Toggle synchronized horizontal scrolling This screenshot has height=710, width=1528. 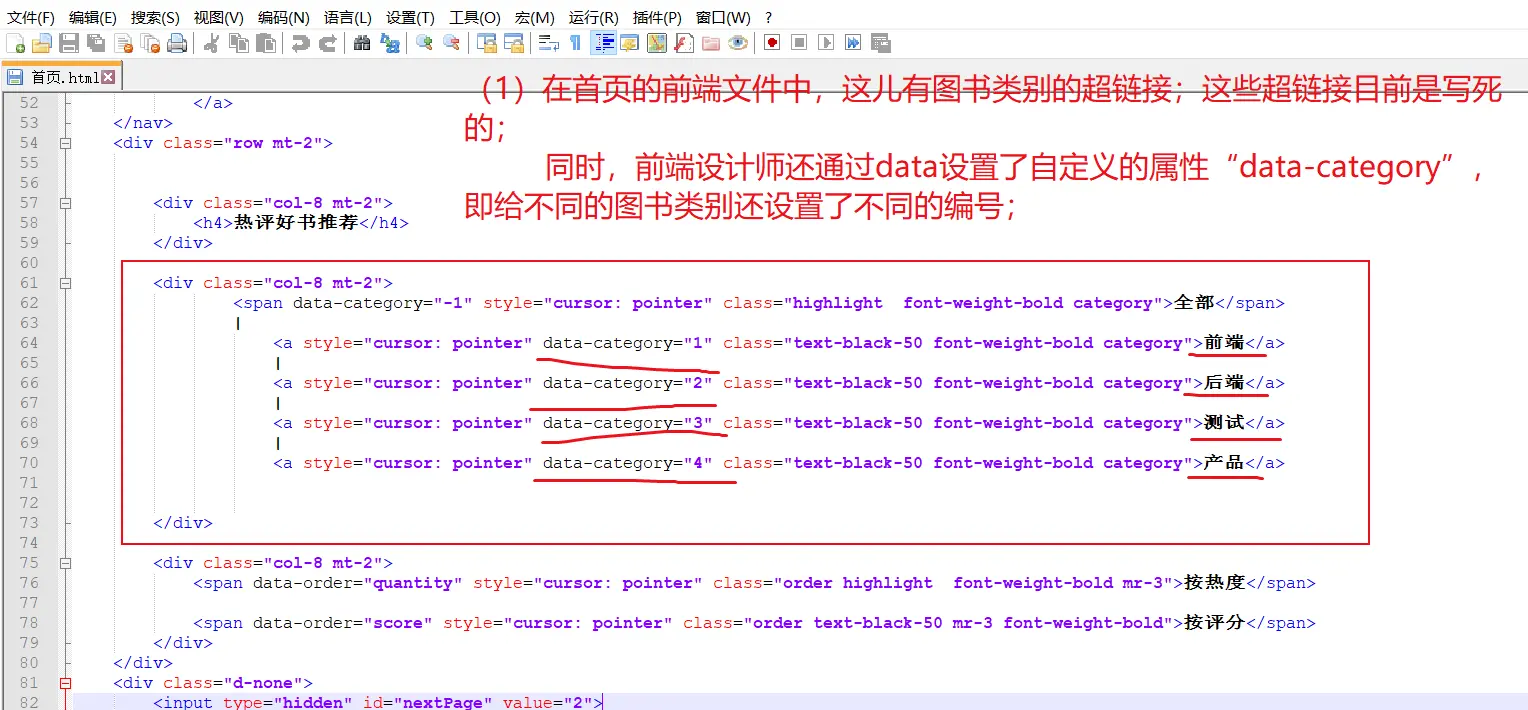(x=513, y=43)
